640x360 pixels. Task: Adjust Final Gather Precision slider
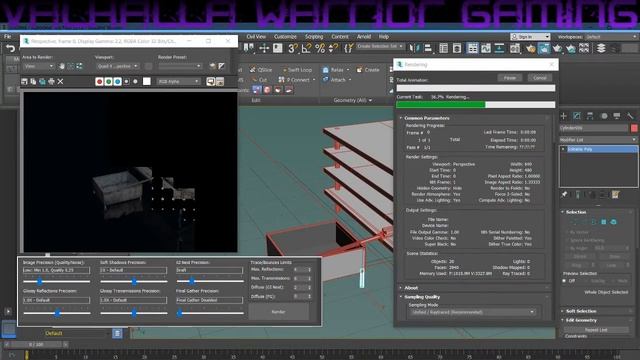180,313
